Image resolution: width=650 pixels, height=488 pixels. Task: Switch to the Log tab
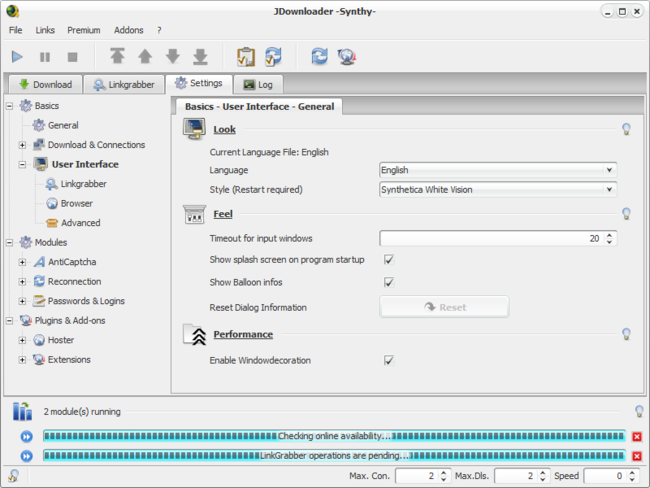pyautogui.click(x=258, y=85)
